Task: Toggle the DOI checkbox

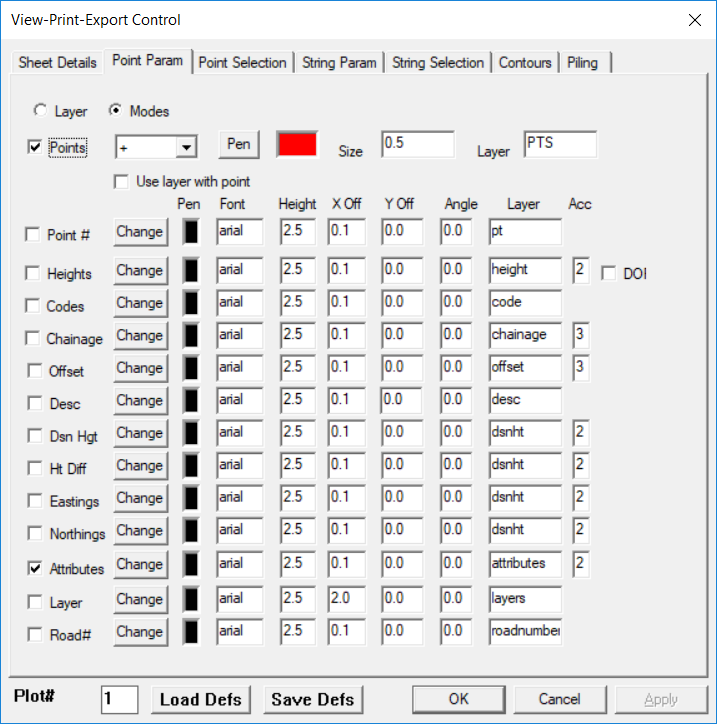Action: [608, 273]
